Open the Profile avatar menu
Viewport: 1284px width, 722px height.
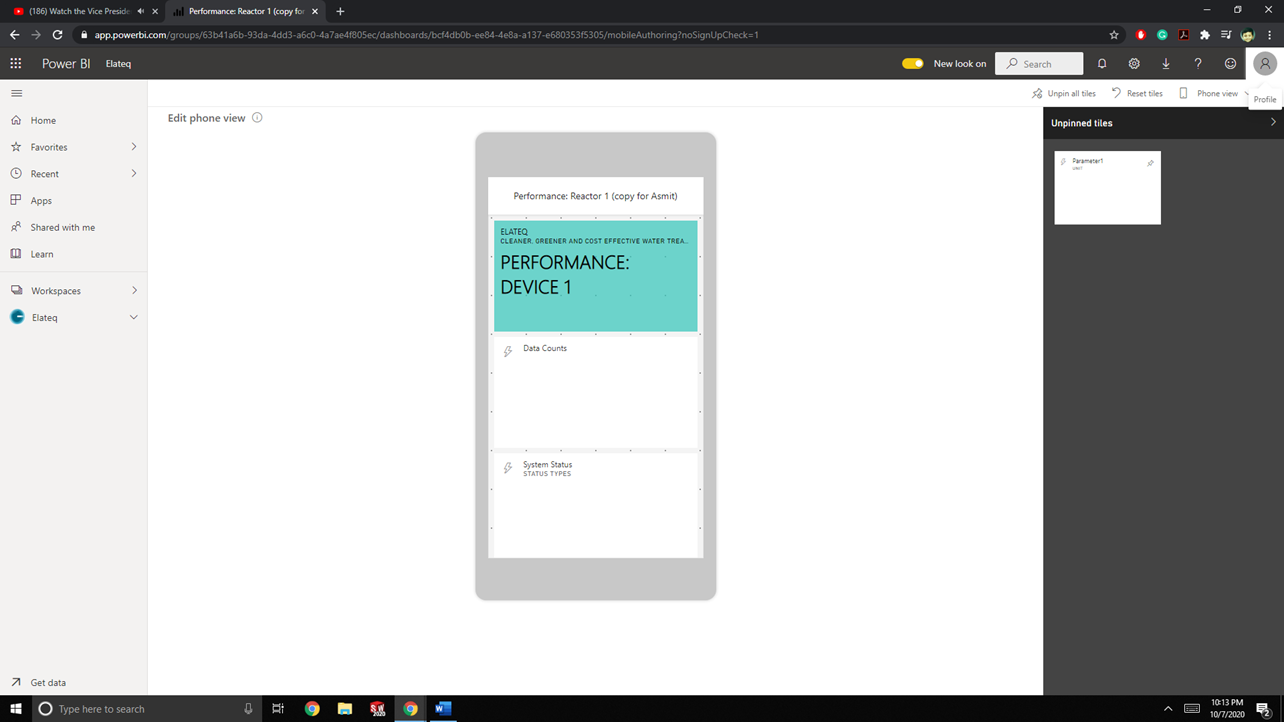tap(1265, 63)
